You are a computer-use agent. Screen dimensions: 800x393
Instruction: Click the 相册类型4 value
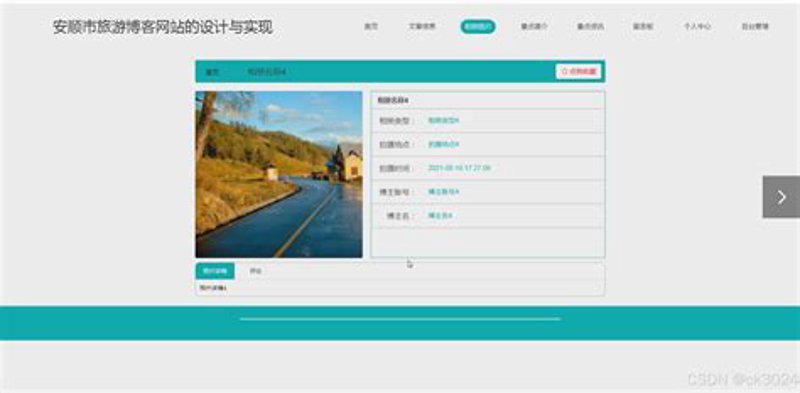pyautogui.click(x=443, y=120)
